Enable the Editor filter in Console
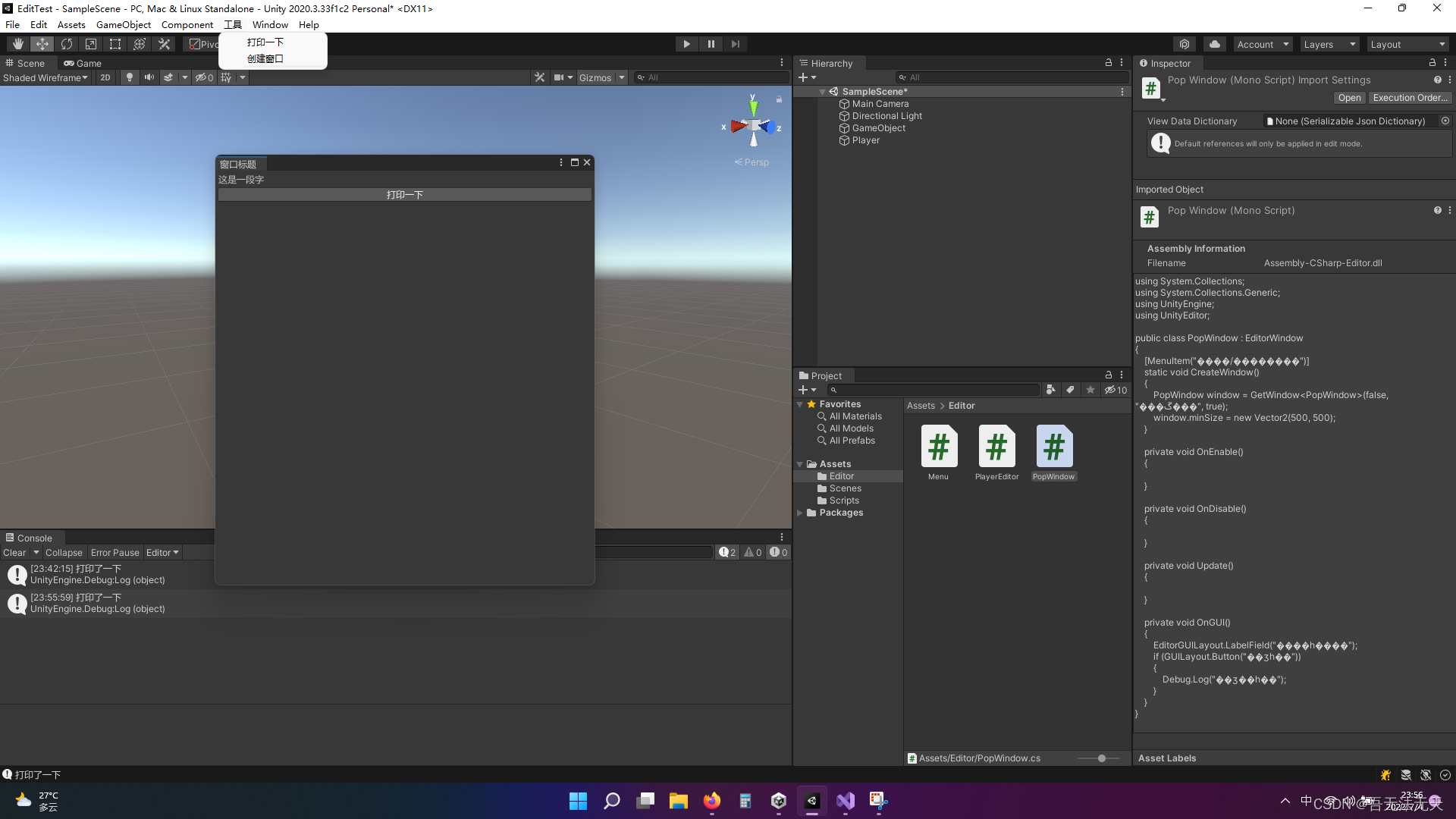The image size is (1456, 819). [161, 551]
